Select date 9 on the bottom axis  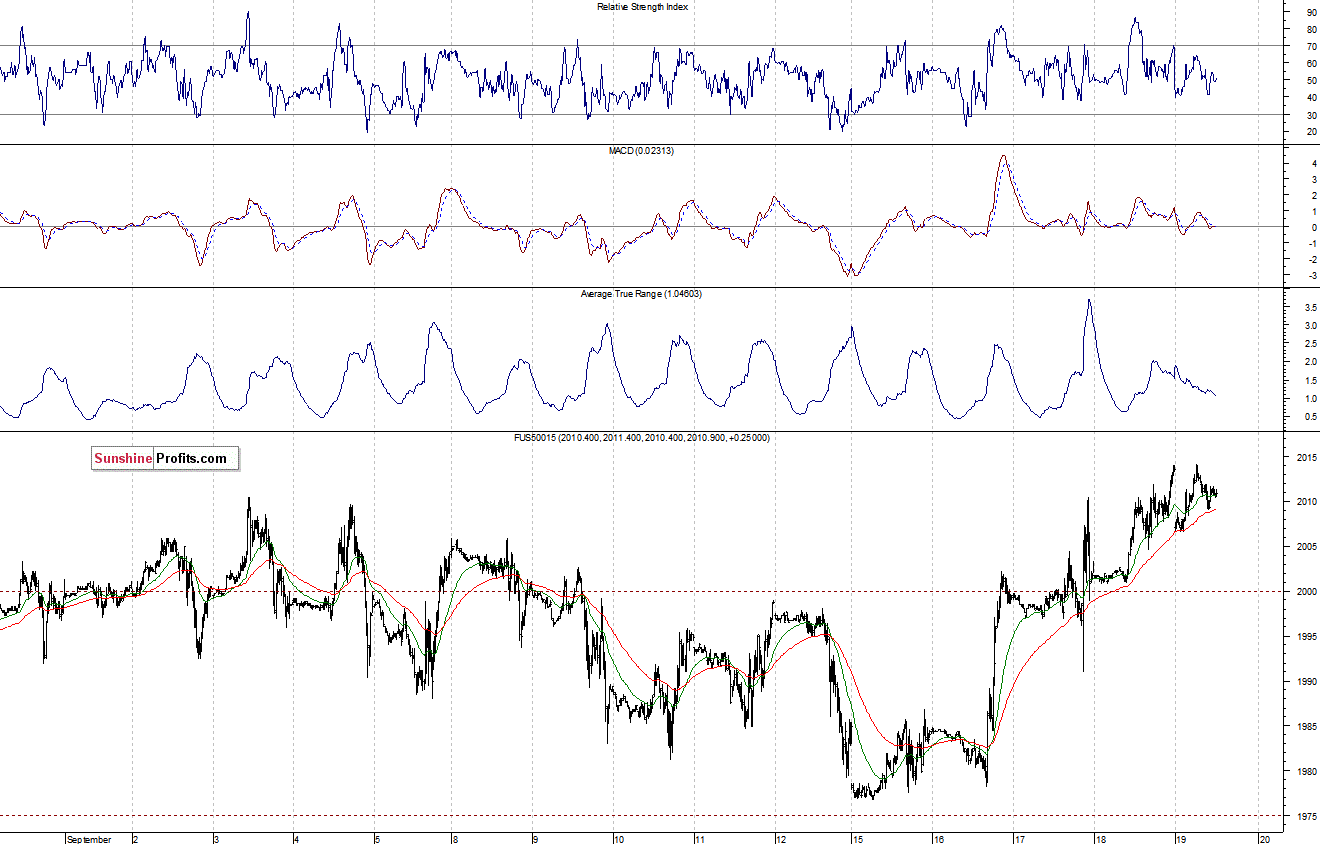pyautogui.click(x=536, y=839)
